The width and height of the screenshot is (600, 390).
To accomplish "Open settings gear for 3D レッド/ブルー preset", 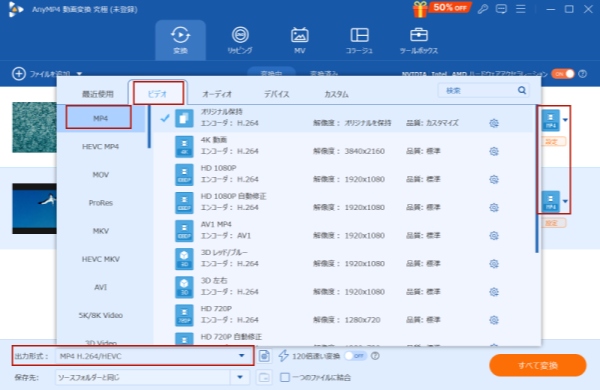I will pos(494,264).
